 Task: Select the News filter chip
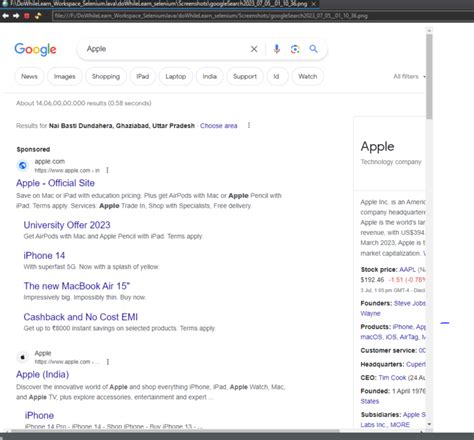tap(29, 76)
